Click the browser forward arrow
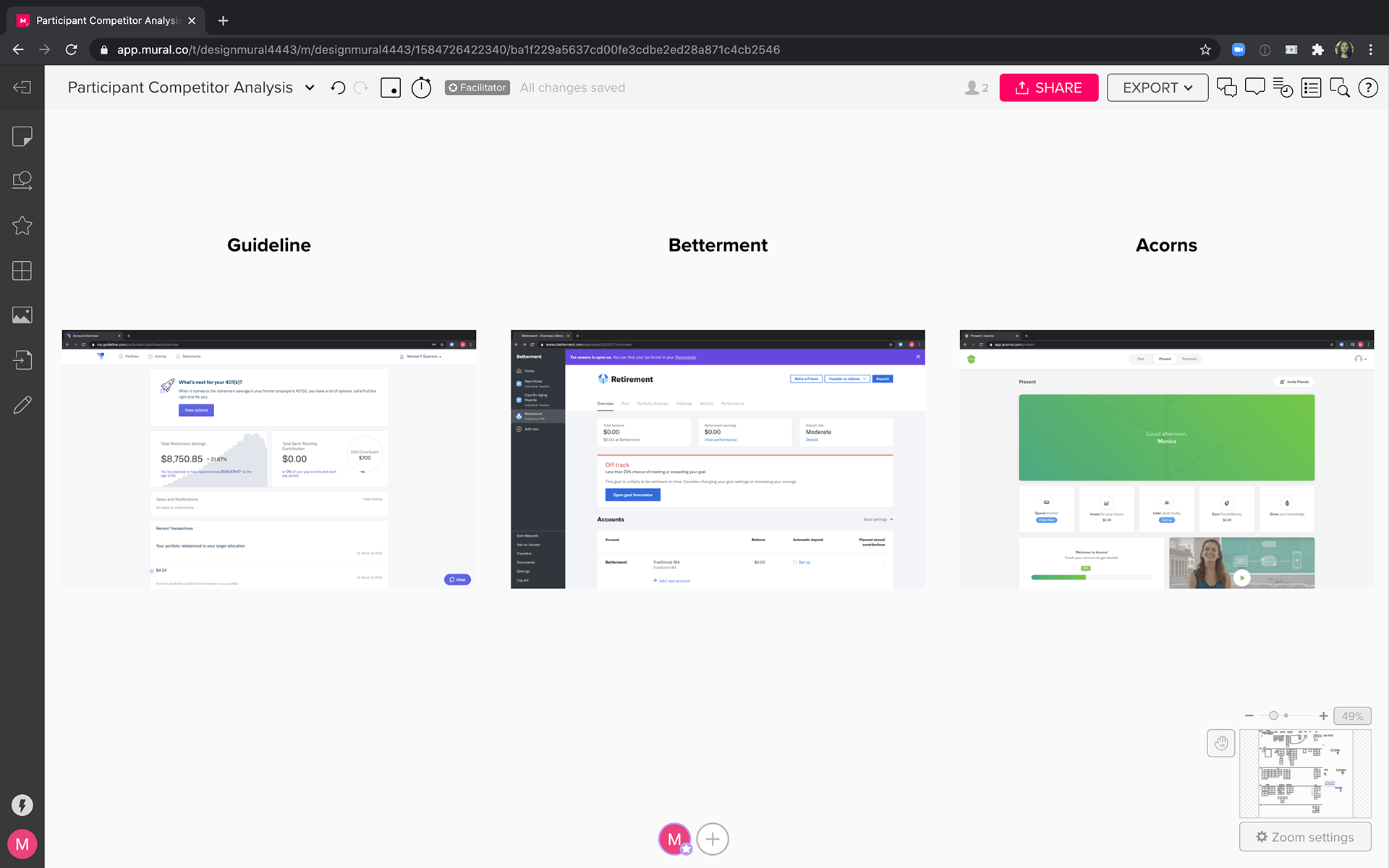Image resolution: width=1389 pixels, height=868 pixels. (45, 49)
